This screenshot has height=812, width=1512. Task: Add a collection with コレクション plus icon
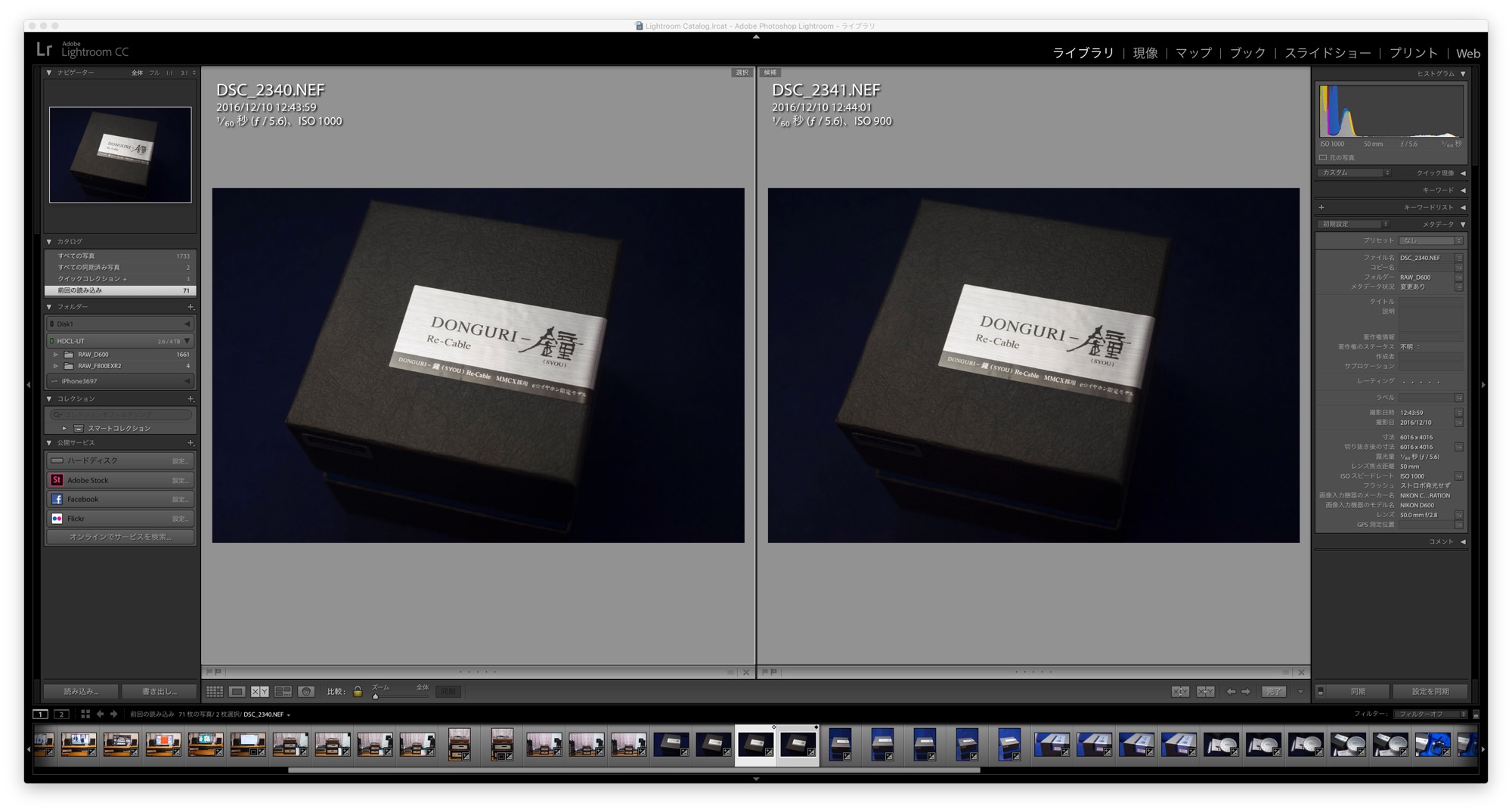(x=191, y=398)
